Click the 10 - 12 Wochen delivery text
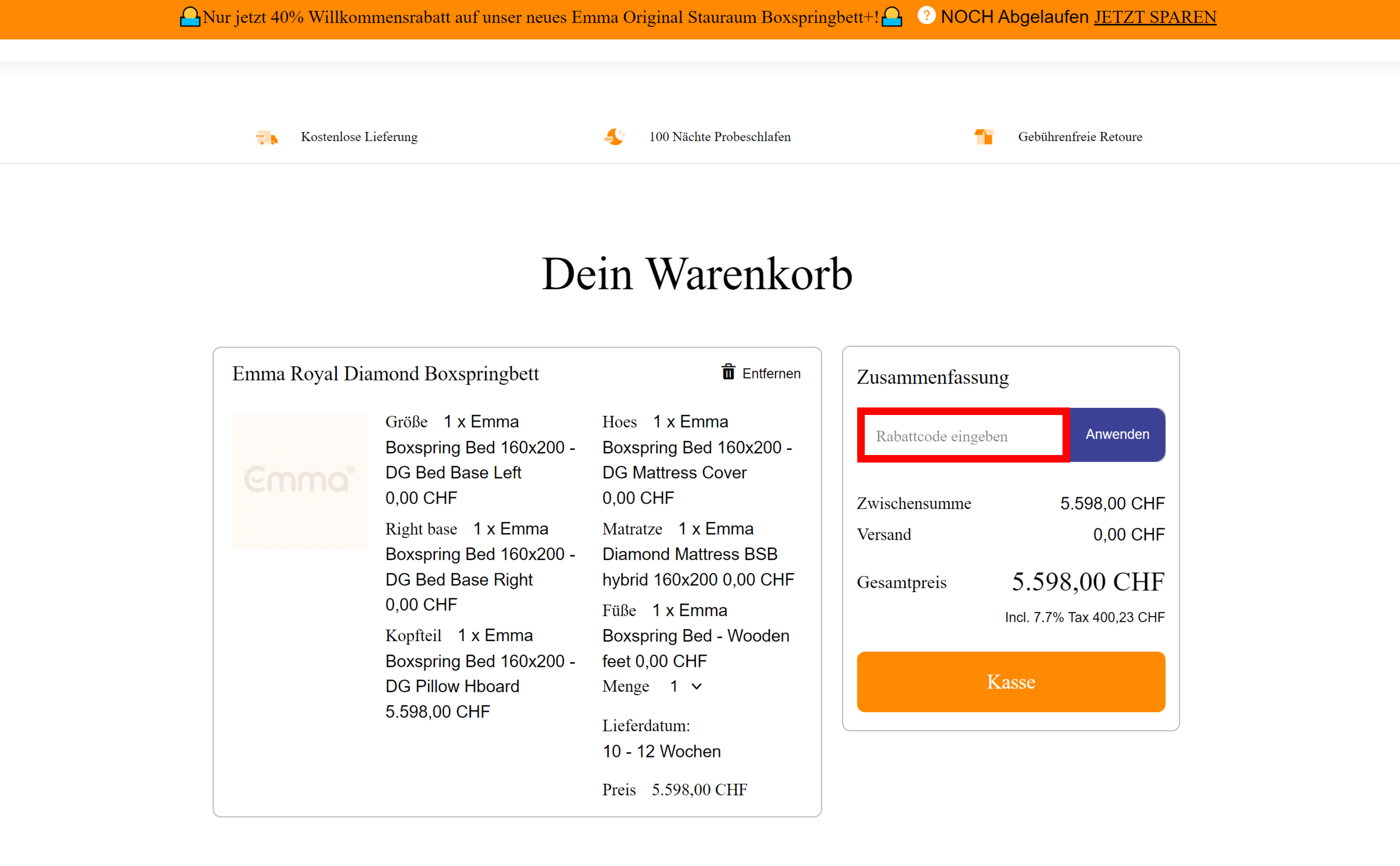1400x866 pixels. coord(661,751)
